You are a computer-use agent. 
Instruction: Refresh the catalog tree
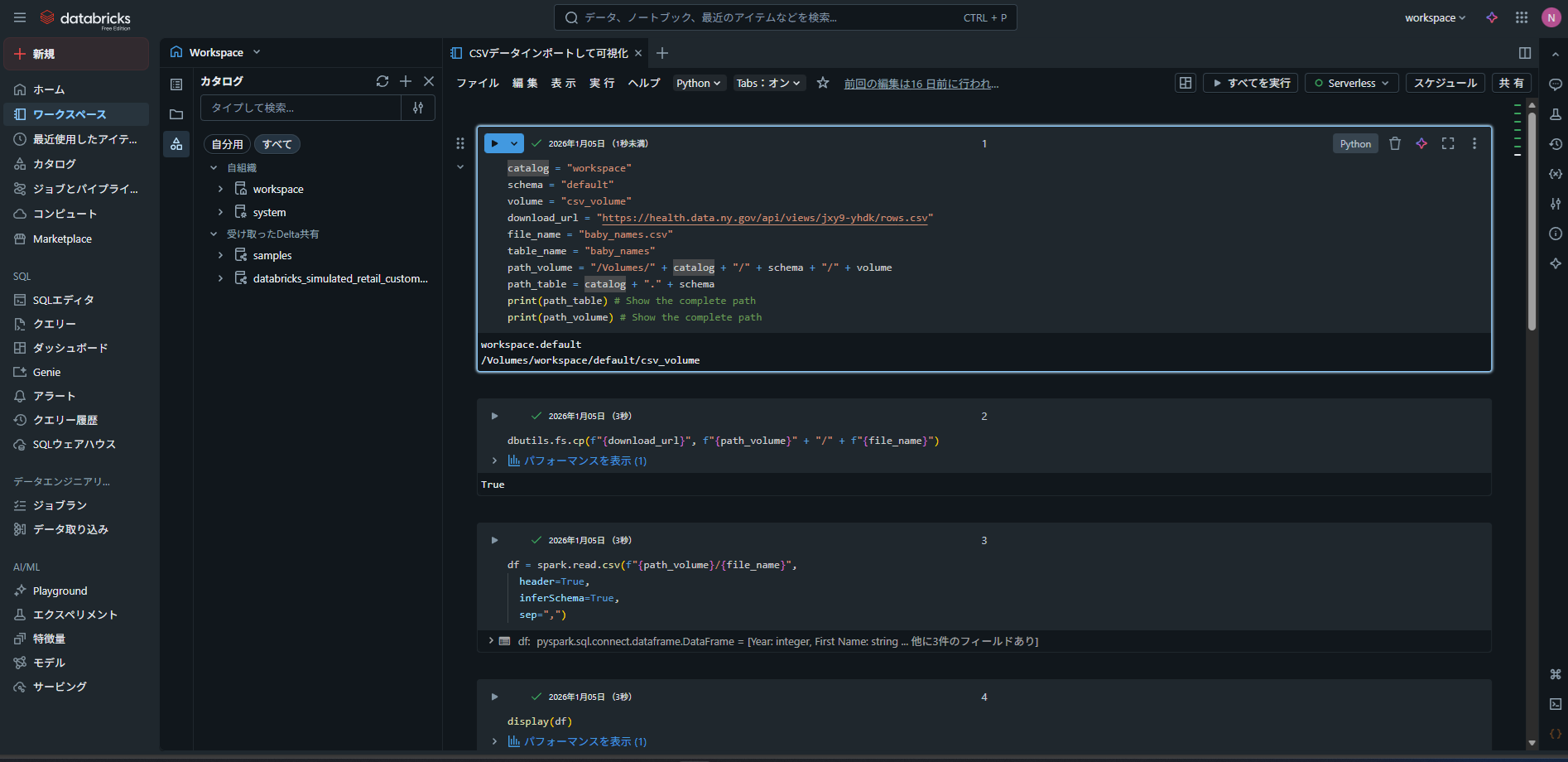click(x=382, y=81)
